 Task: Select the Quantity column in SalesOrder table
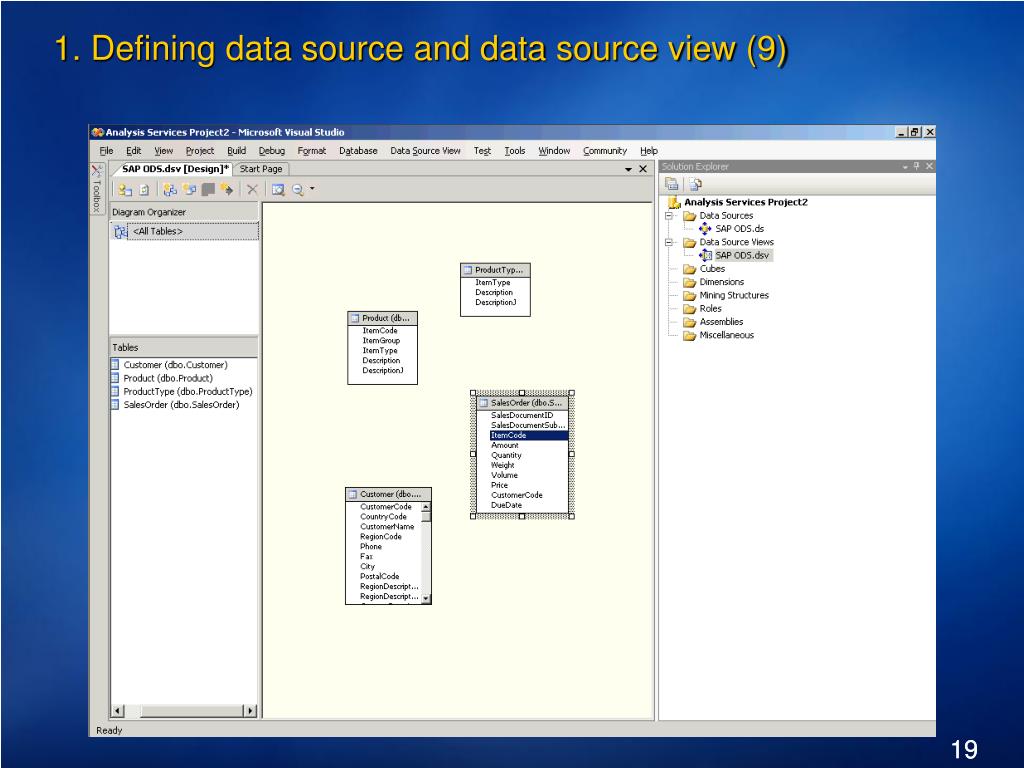pyautogui.click(x=506, y=455)
